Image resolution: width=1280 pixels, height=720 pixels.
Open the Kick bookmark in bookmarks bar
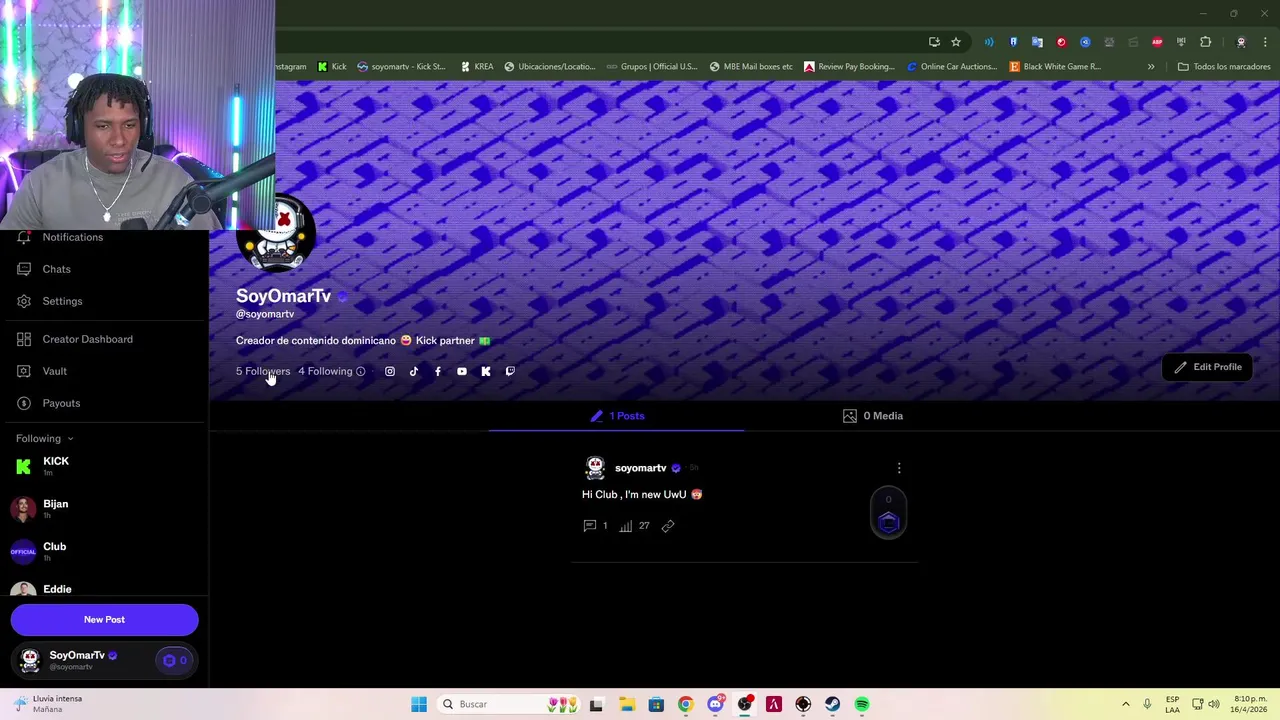[332, 67]
